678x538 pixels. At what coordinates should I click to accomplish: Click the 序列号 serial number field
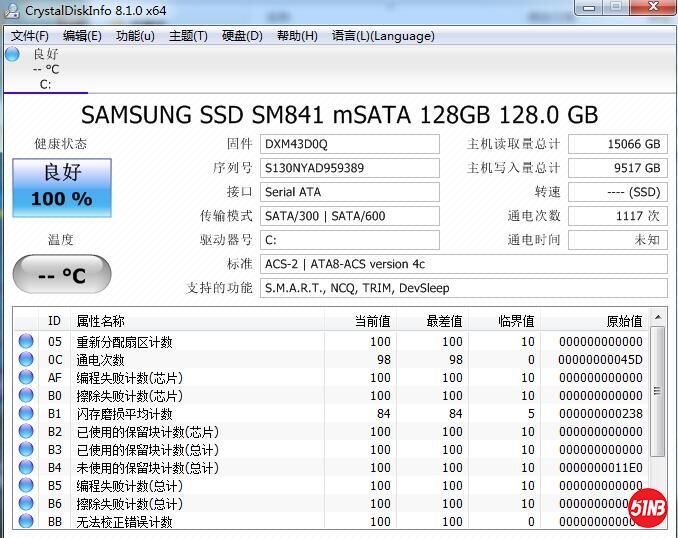[349, 168]
